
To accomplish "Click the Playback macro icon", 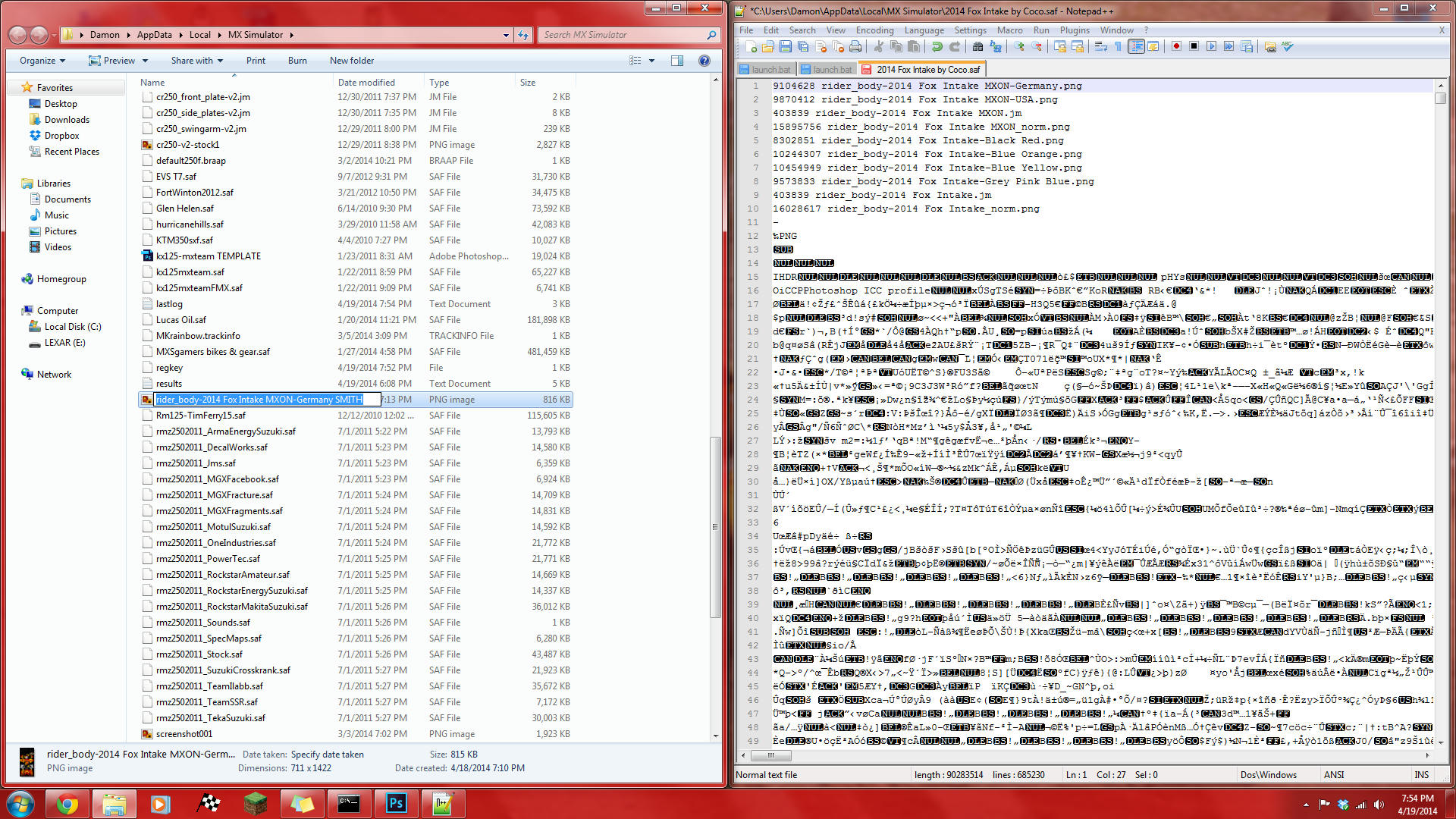I will pos(1211,46).
